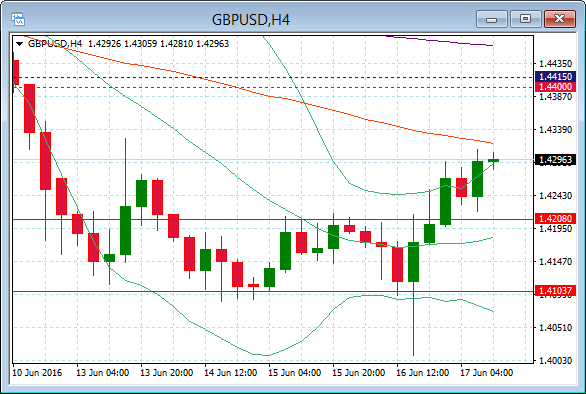The height and width of the screenshot is (394, 586).
Task: Close the GBPUSD,H4 chart window
Action: pyautogui.click(x=559, y=19)
